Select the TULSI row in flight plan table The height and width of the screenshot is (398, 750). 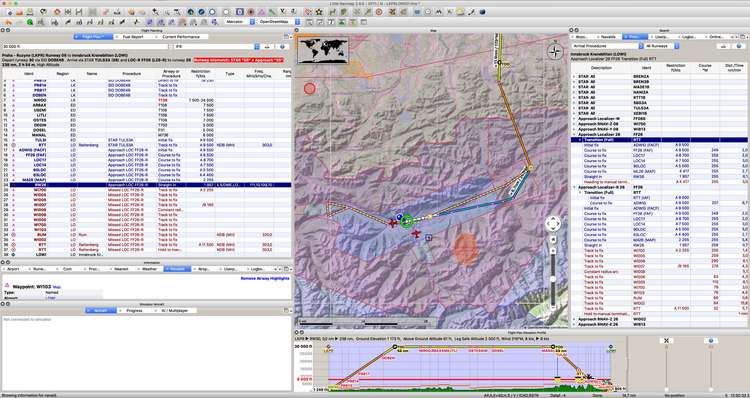click(146, 140)
